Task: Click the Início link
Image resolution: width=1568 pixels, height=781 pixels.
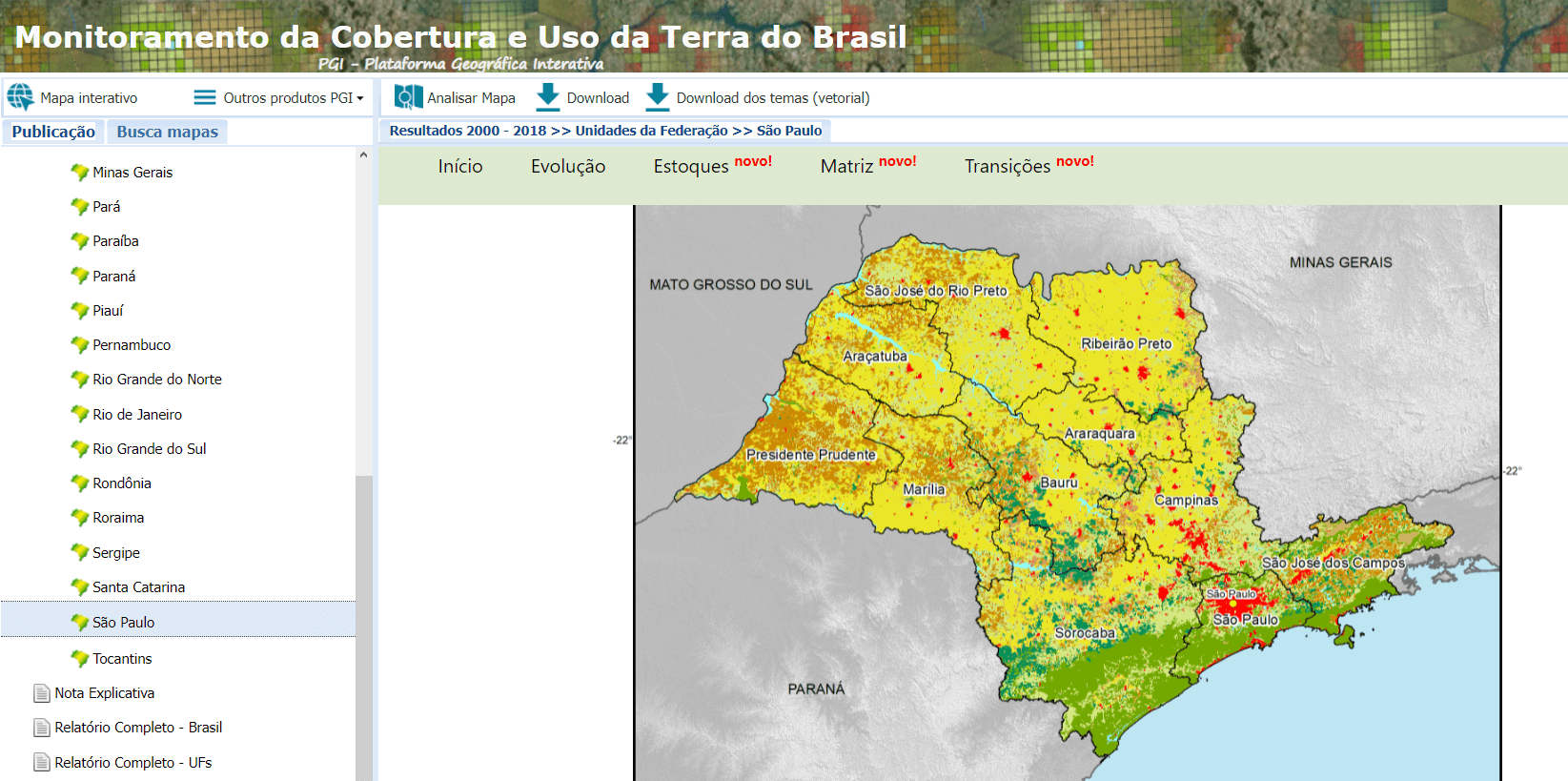Action: [x=460, y=167]
